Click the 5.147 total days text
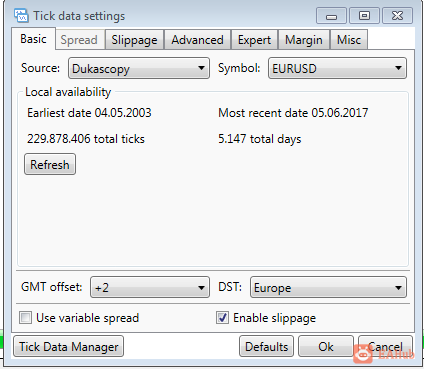 (260, 139)
